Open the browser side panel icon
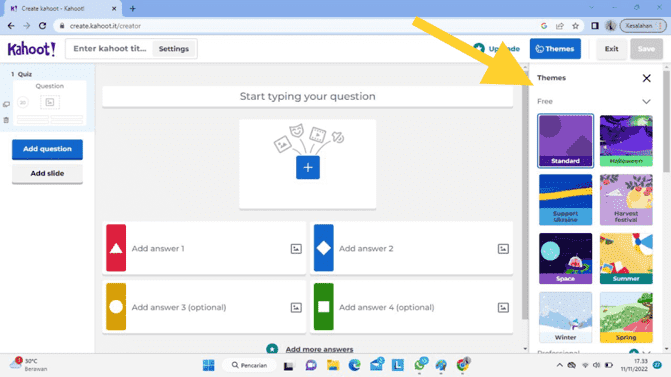Image resolution: width=671 pixels, height=377 pixels. click(595, 26)
